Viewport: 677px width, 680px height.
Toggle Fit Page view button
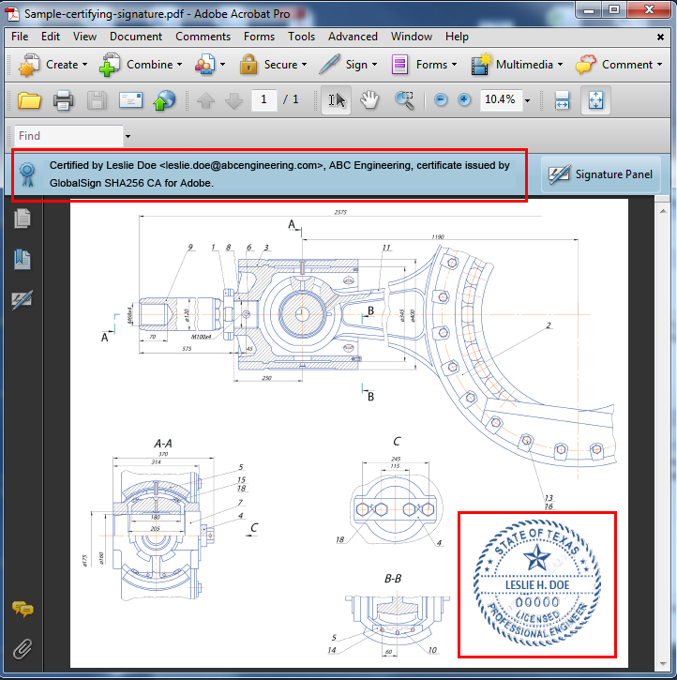(x=595, y=100)
